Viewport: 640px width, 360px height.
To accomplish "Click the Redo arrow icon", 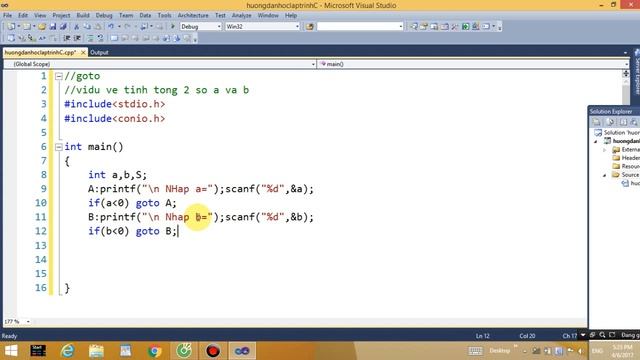I will click(127, 27).
